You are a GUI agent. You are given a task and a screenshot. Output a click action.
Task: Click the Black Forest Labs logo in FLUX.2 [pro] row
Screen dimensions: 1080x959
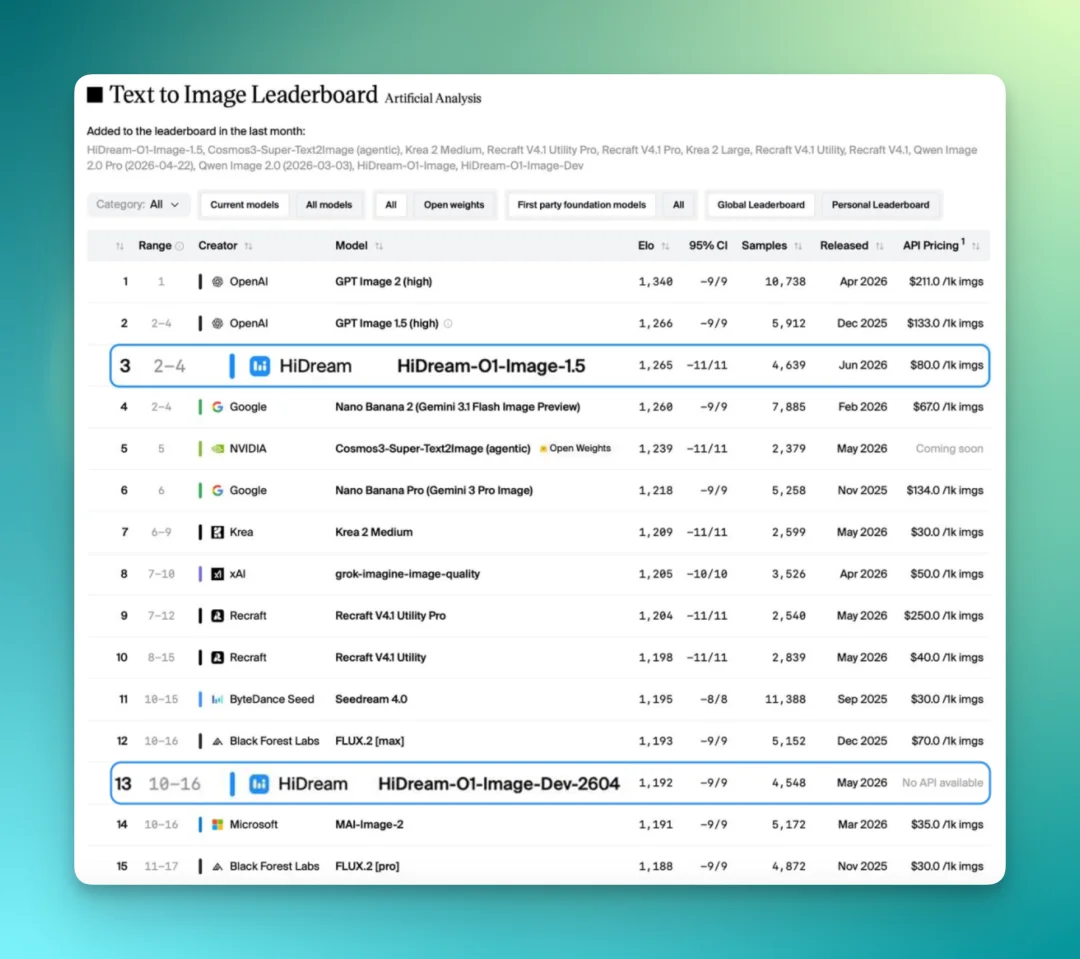pos(218,867)
